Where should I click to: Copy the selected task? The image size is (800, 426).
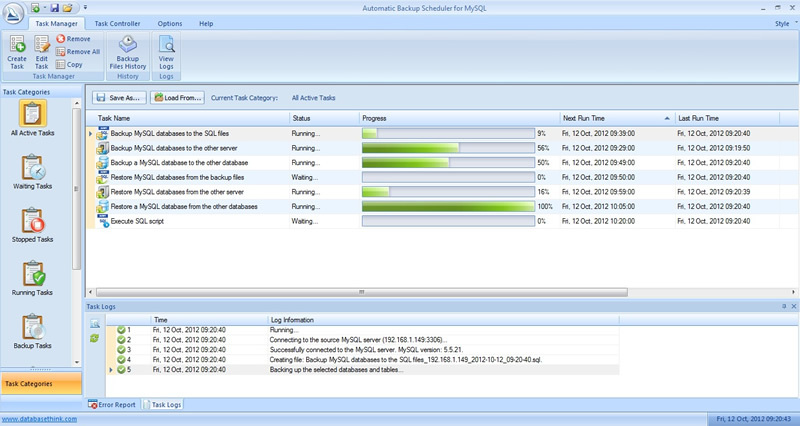click(x=69, y=64)
